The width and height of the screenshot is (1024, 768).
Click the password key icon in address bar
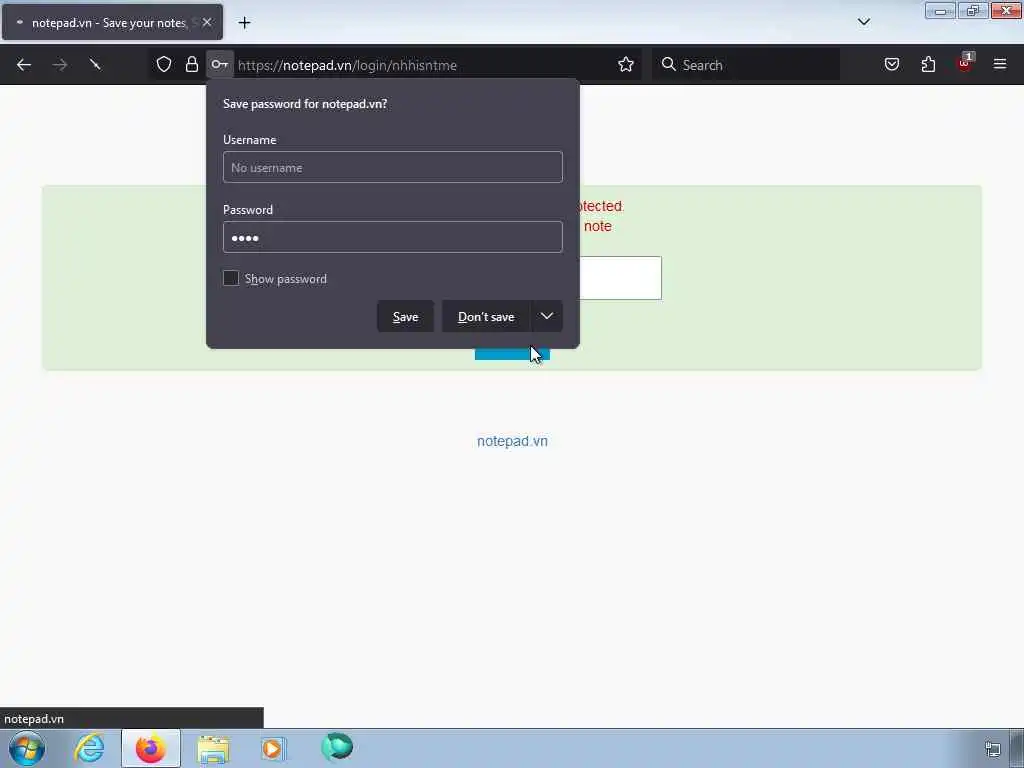(x=219, y=65)
